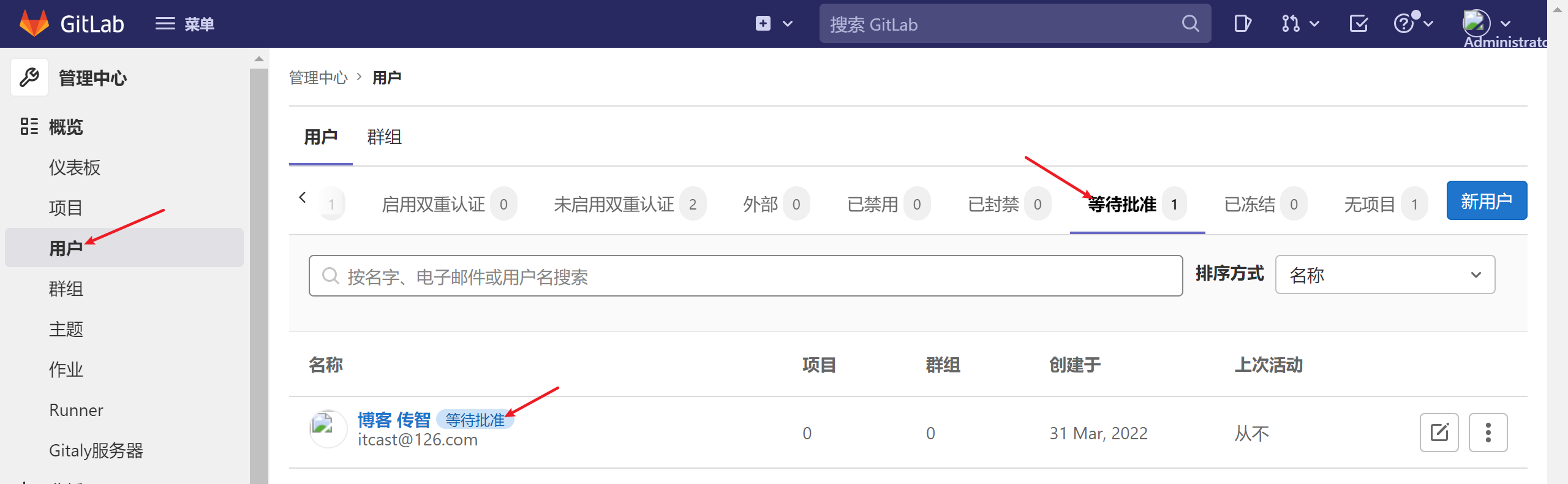The height and width of the screenshot is (484, 1568).
Task: Click the 上次活动 column header
Action: point(1268,365)
